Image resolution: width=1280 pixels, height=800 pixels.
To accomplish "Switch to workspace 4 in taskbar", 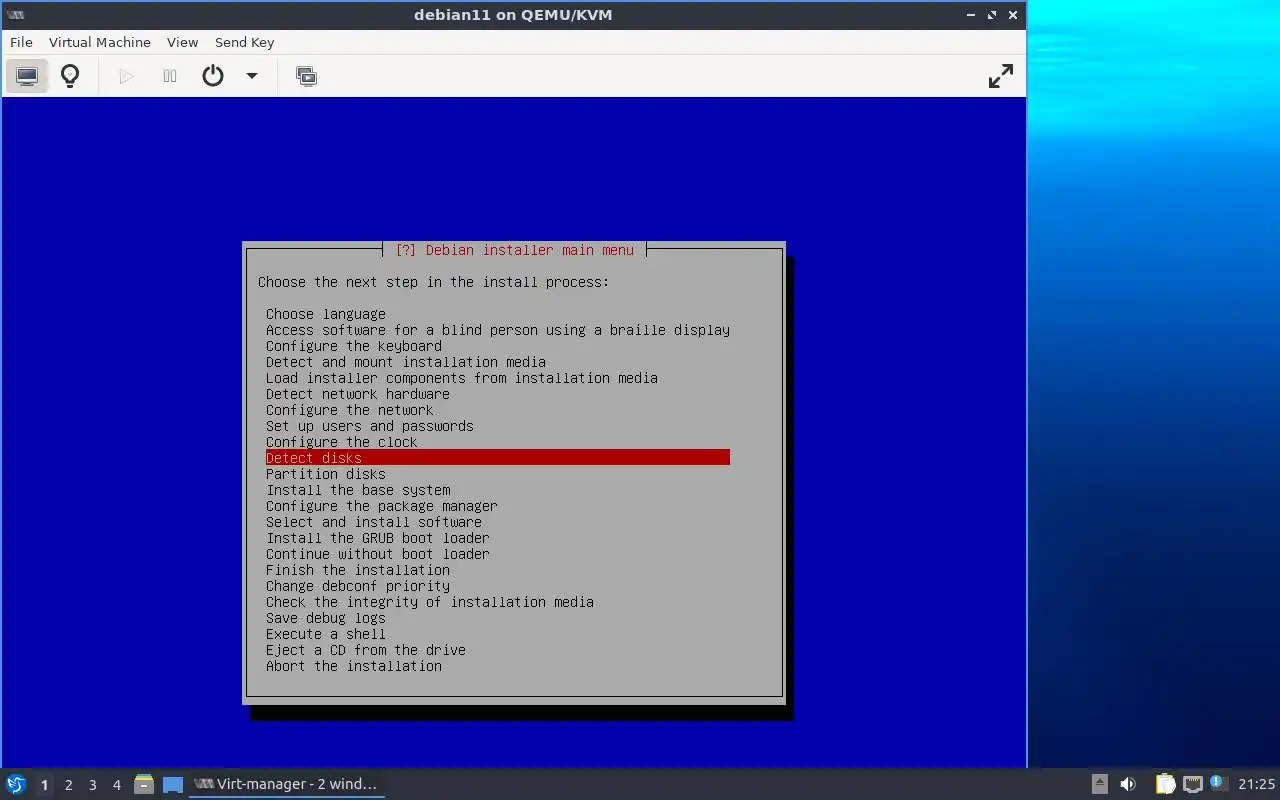I will point(116,785).
